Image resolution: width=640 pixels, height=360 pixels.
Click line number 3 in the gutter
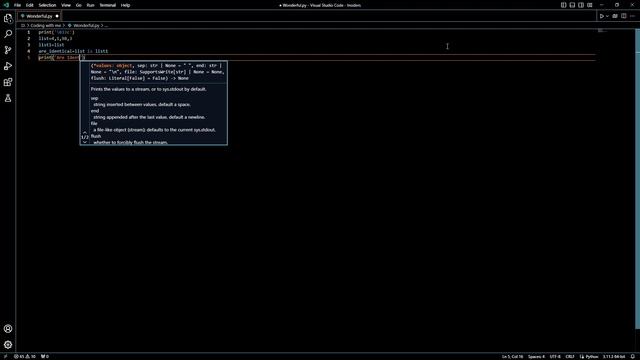tap(29, 45)
